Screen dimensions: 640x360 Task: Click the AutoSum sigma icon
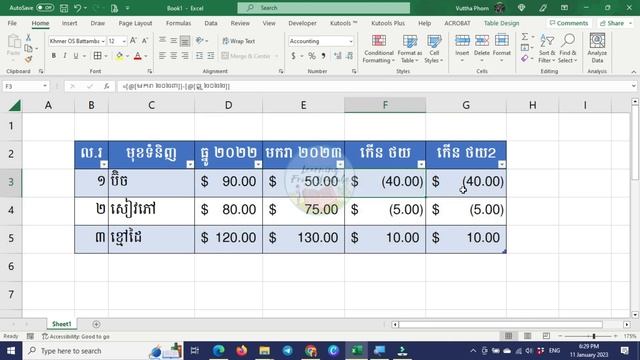(525, 37)
